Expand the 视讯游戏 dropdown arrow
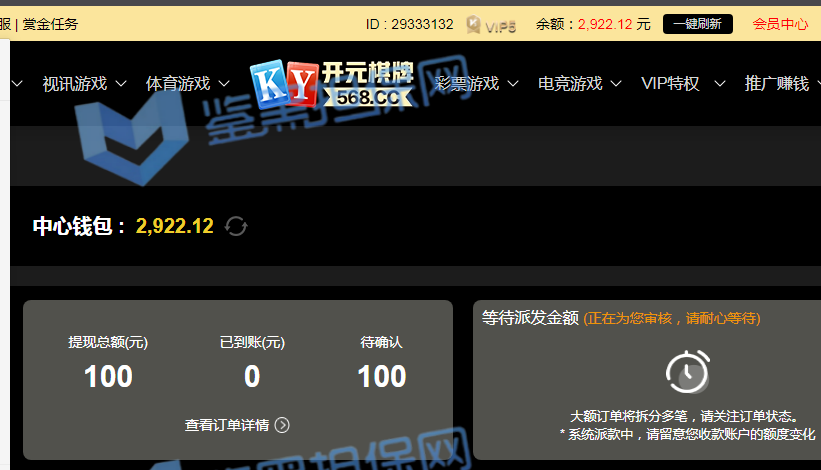Screen dimensions: 821x470 (121, 84)
